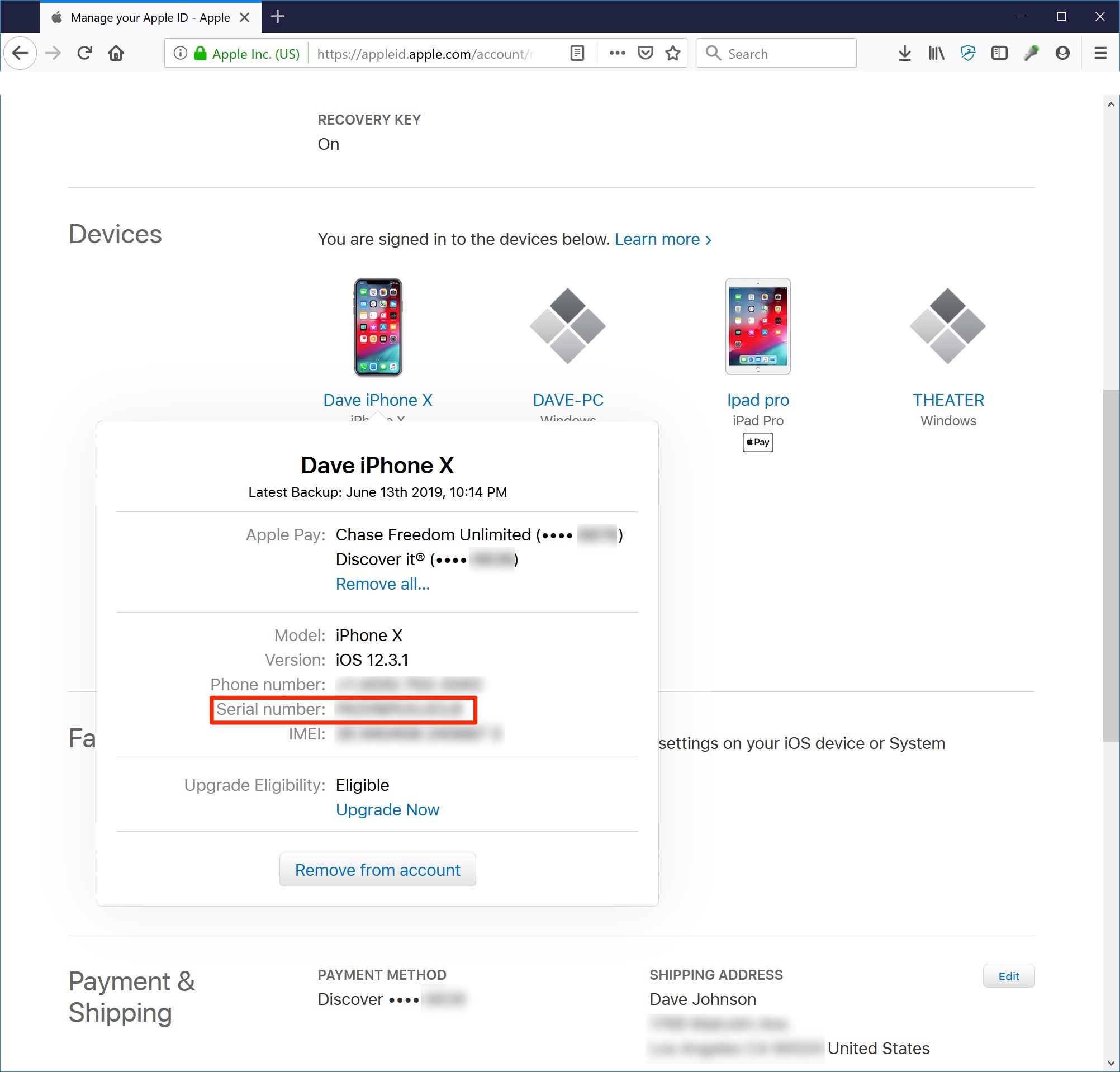Click Upgrade Now for upgrade eligibility
The width and height of the screenshot is (1120, 1072).
(387, 810)
